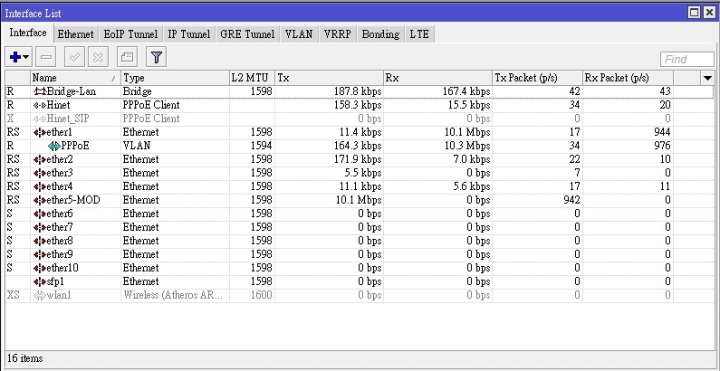Click the 1594 L2 MTU value
The width and height of the screenshot is (720, 371).
262,146
